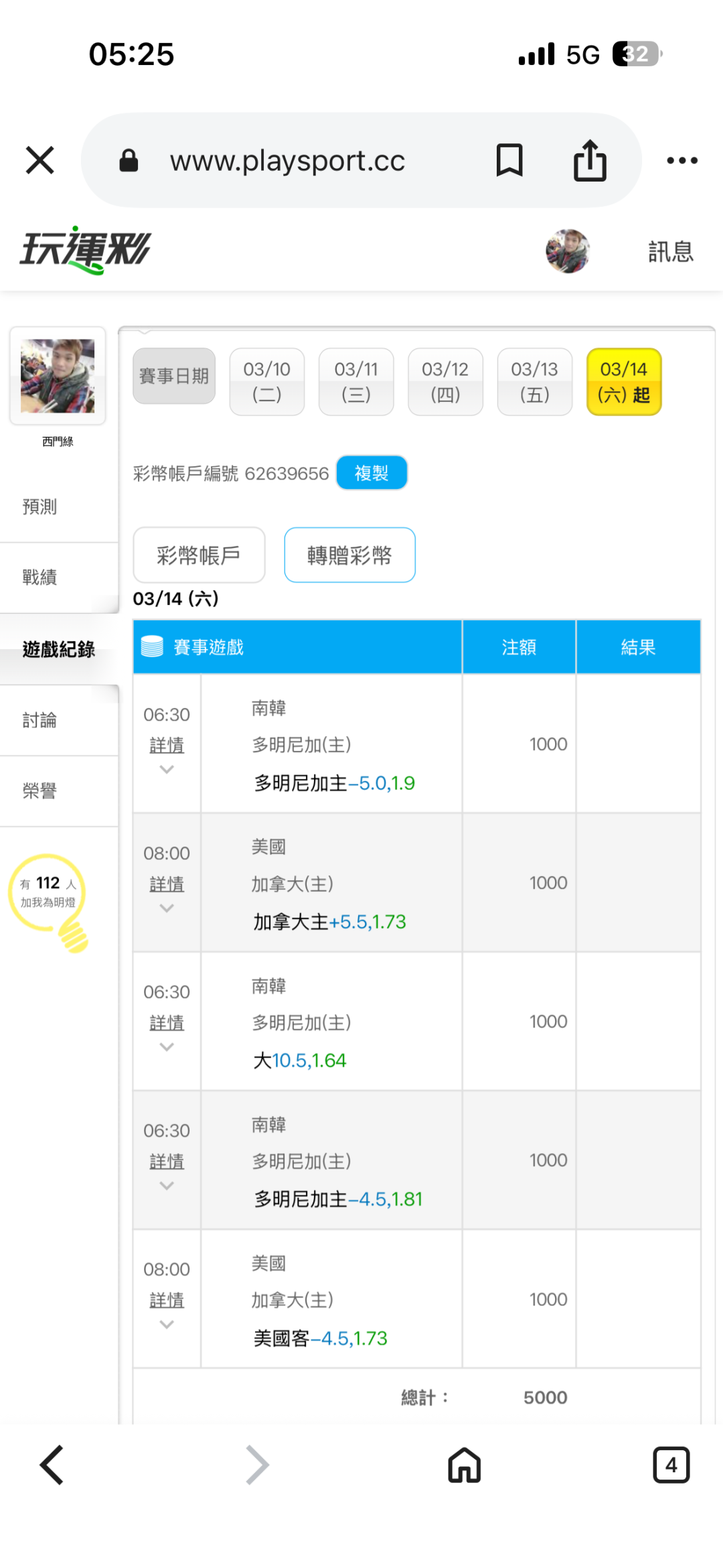Open 訊息 messages link in header
The image size is (723, 1568).
670,252
